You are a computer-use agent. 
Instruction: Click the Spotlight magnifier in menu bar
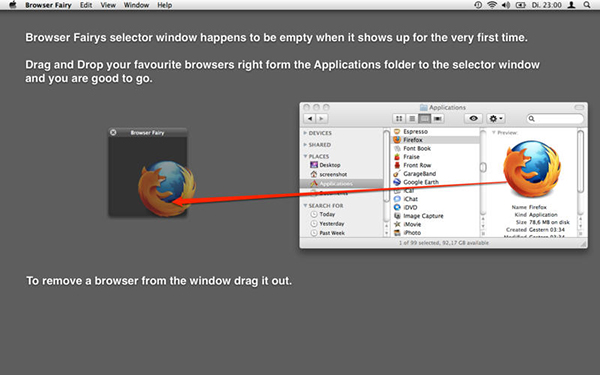[x=587, y=5]
